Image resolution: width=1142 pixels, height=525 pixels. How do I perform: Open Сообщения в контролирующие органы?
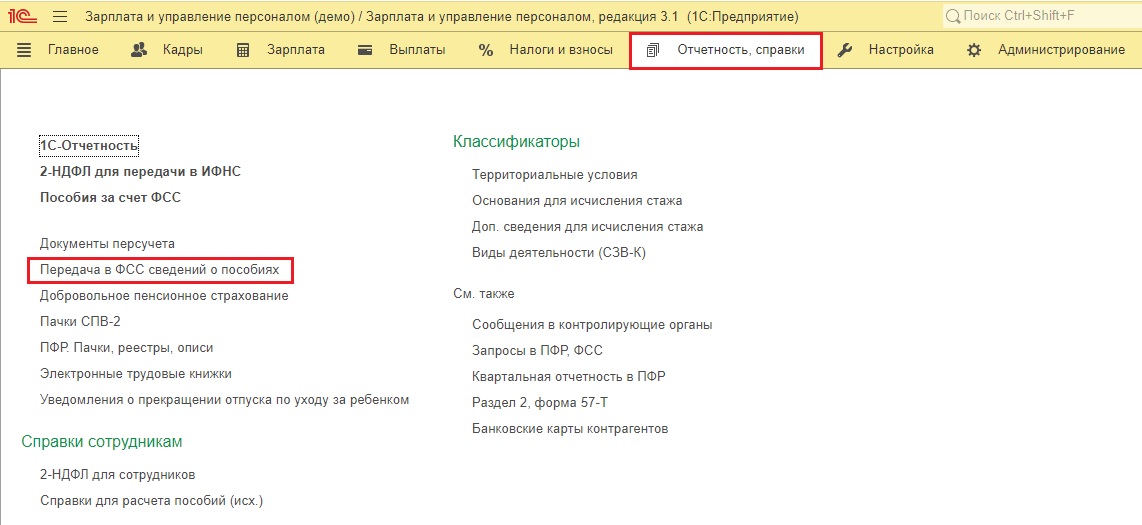coord(592,325)
